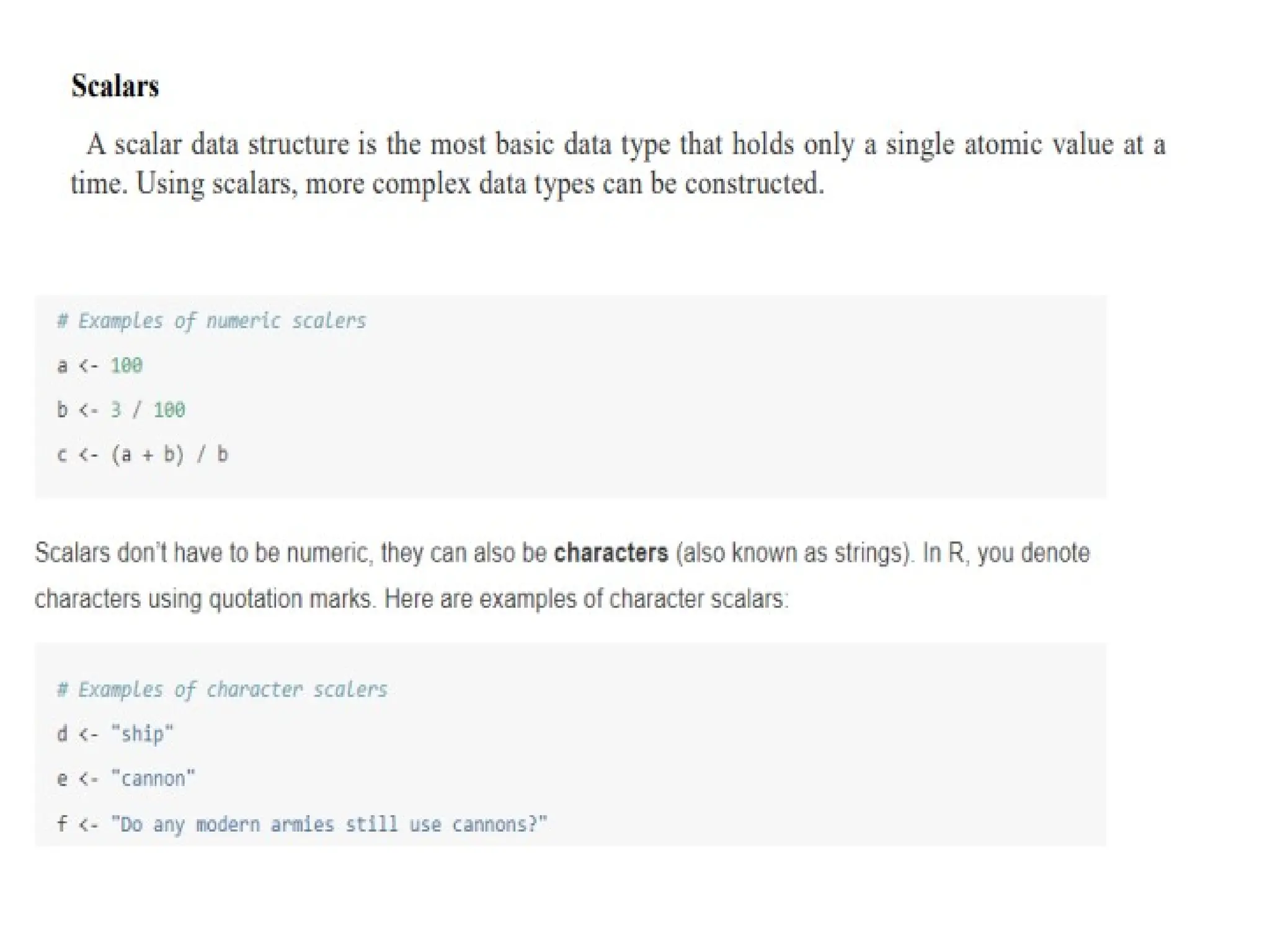Click the character scalers comment line
The width and height of the screenshot is (1270, 952).
tap(222, 690)
